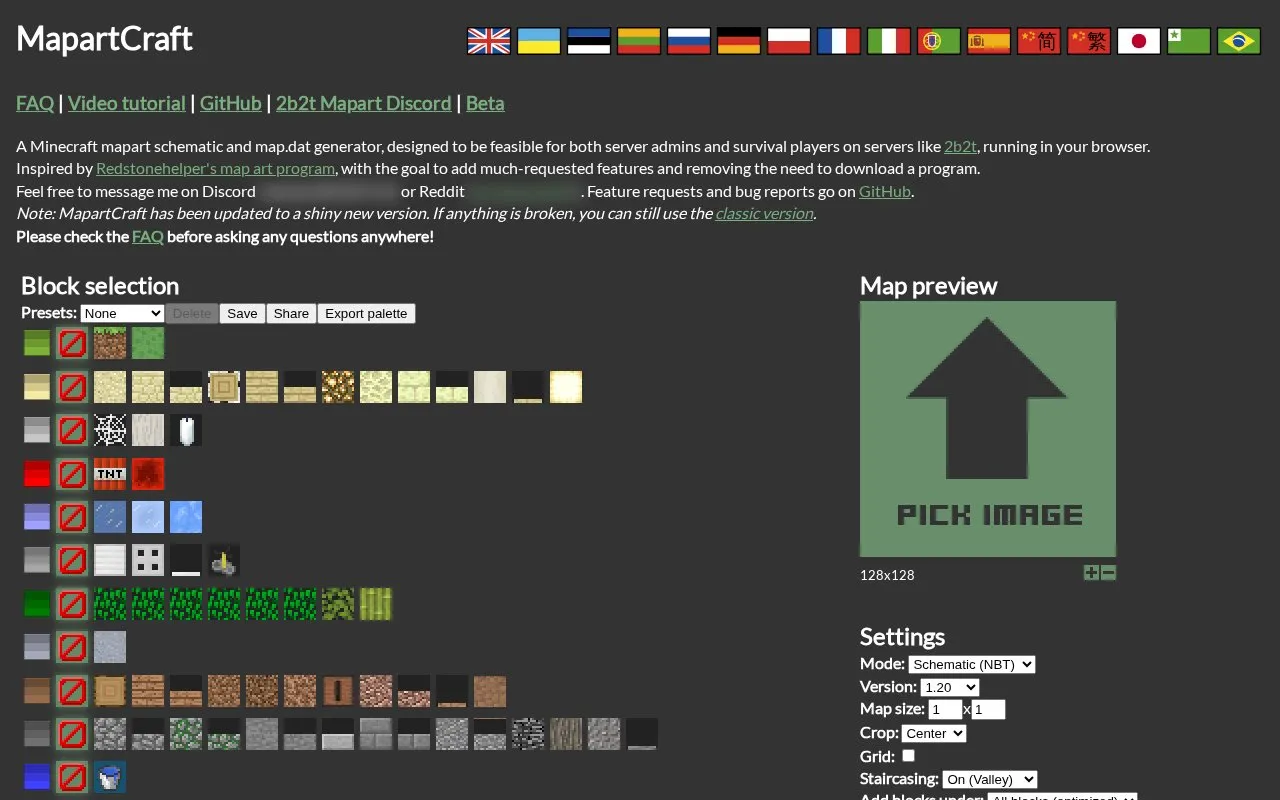Open the 2b2t Mapart Discord link

click(364, 103)
